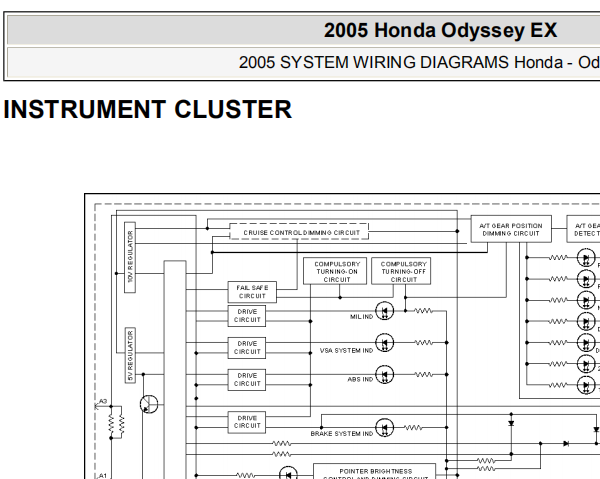Click the MIL IND LED symbol
The image size is (600, 479).
385,311
